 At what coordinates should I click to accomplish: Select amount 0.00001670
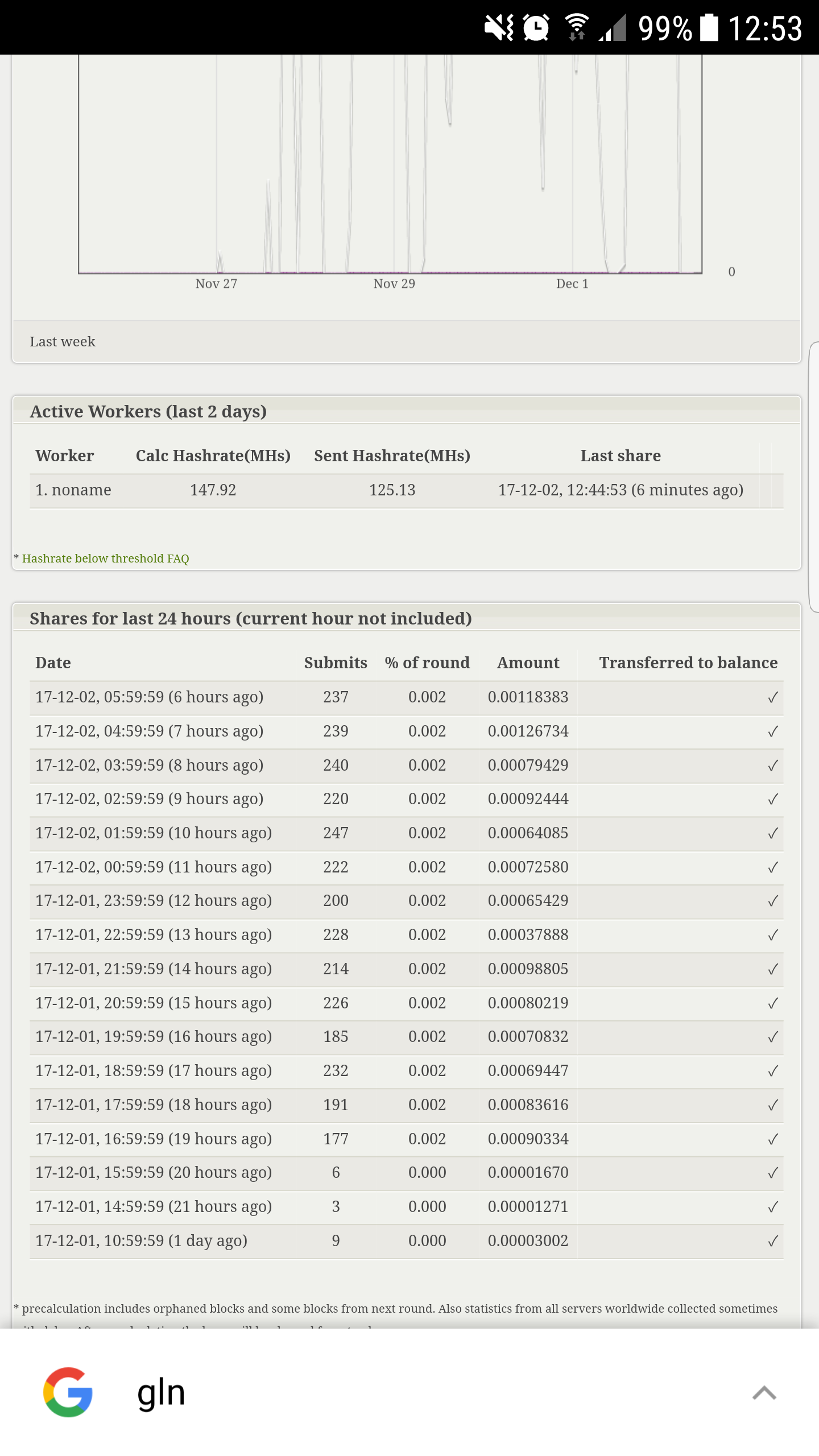tap(528, 1173)
